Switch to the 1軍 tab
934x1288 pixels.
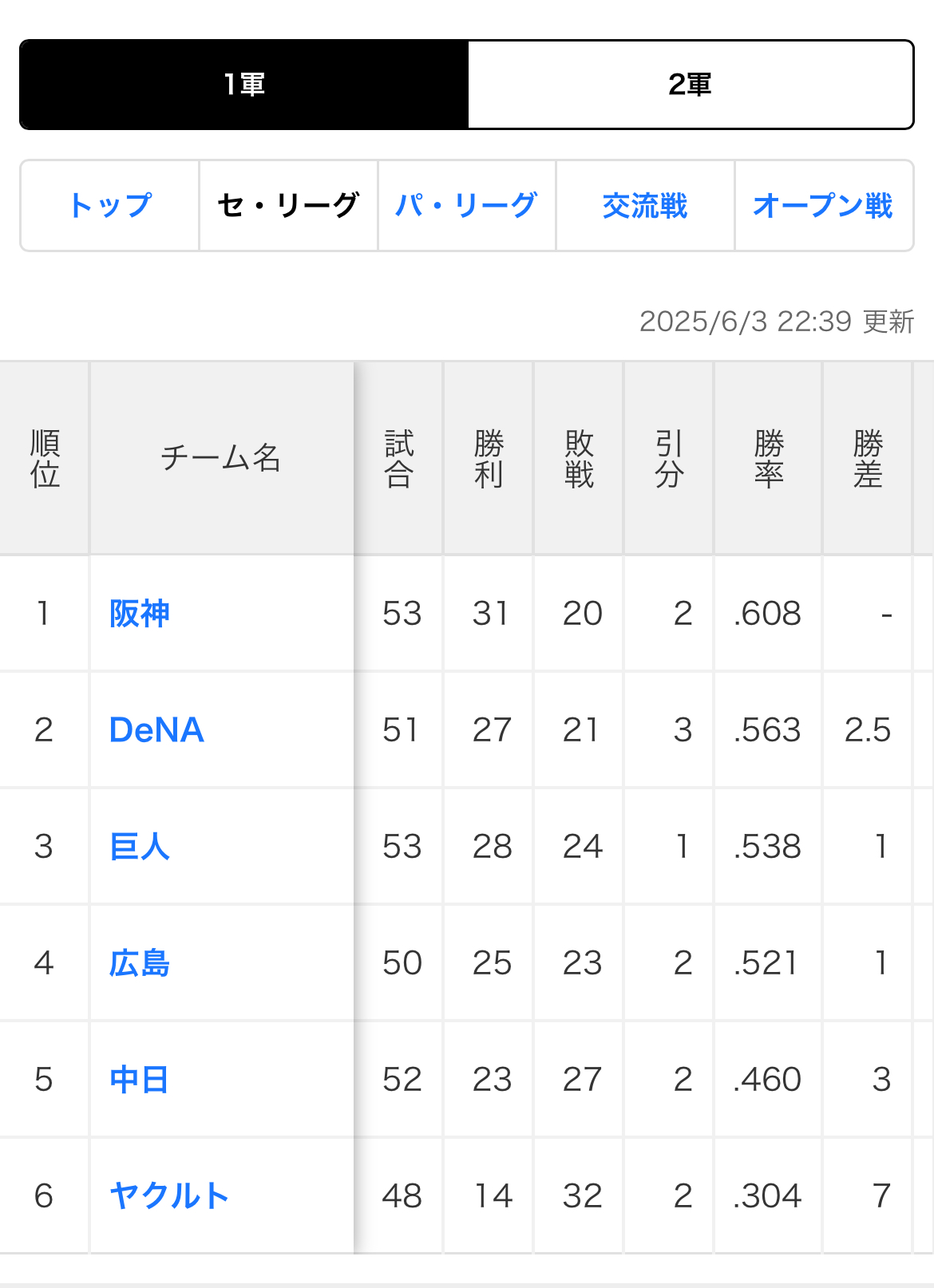click(244, 85)
